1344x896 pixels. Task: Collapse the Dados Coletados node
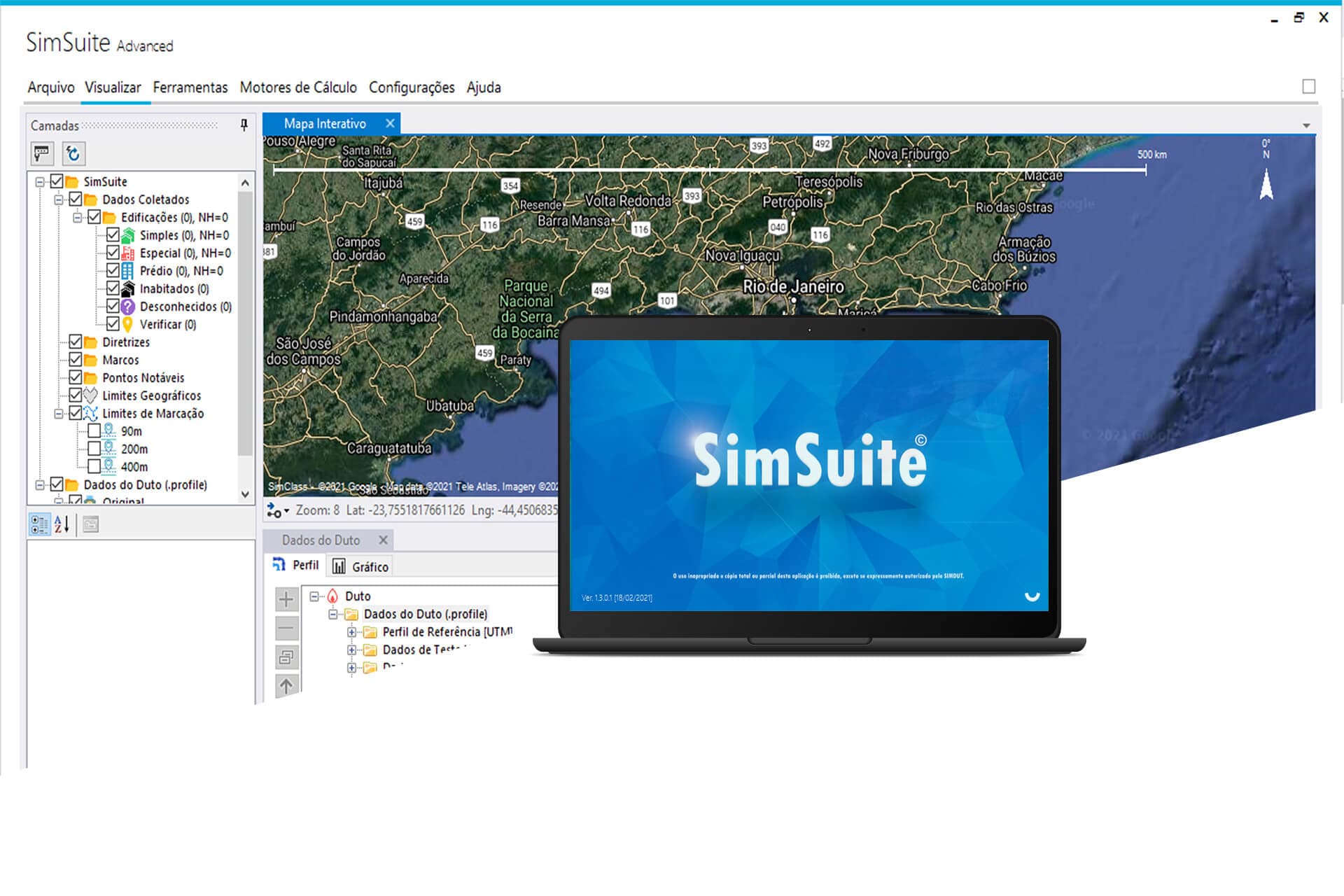[x=59, y=199]
